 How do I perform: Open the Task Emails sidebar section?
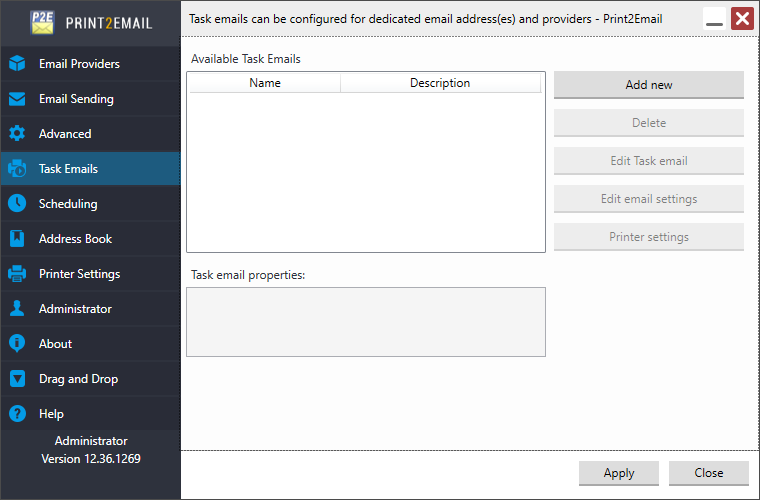68,169
